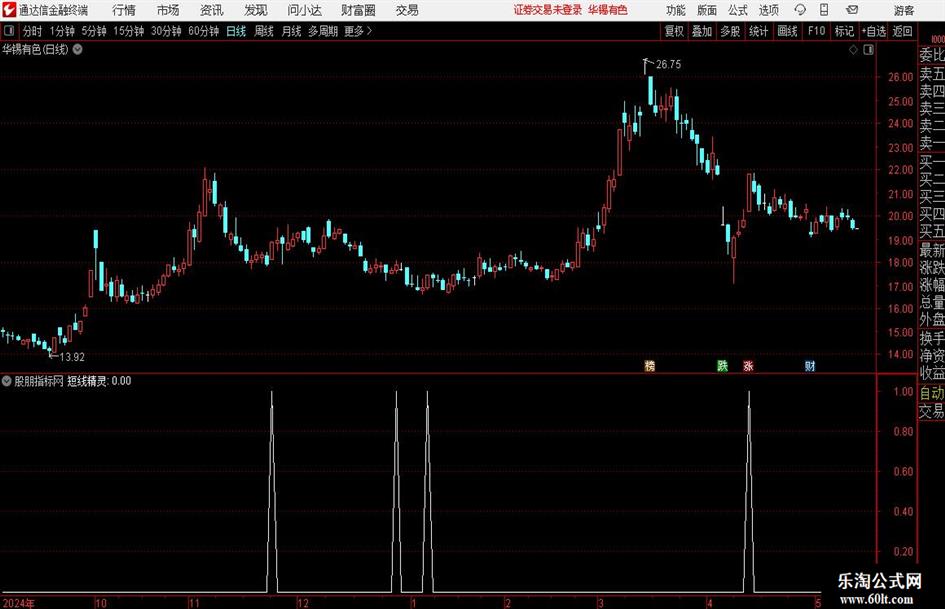Switch to the 月线 monthly tab
945x609 pixels.
click(x=292, y=31)
